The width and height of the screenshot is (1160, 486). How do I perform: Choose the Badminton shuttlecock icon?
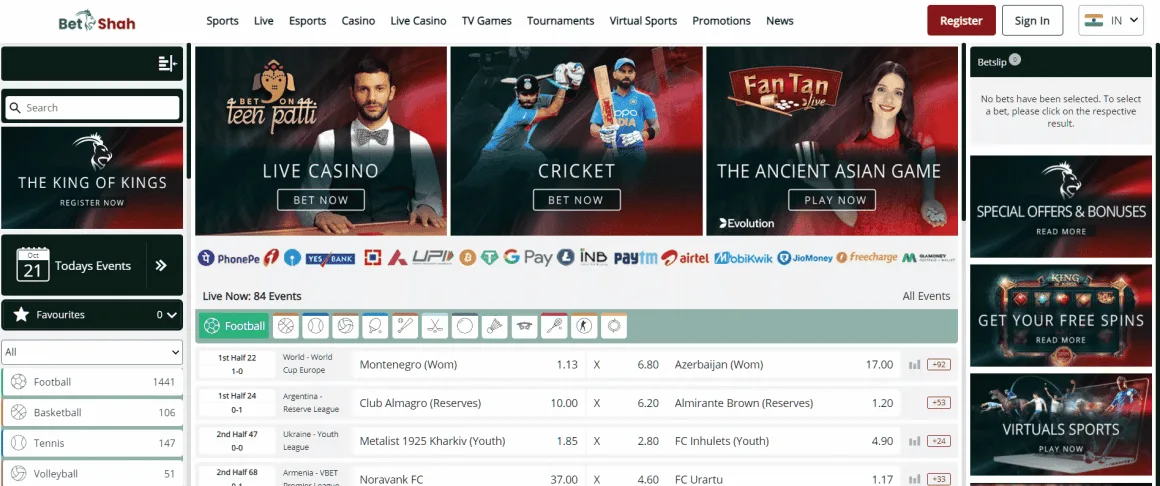pos(494,326)
